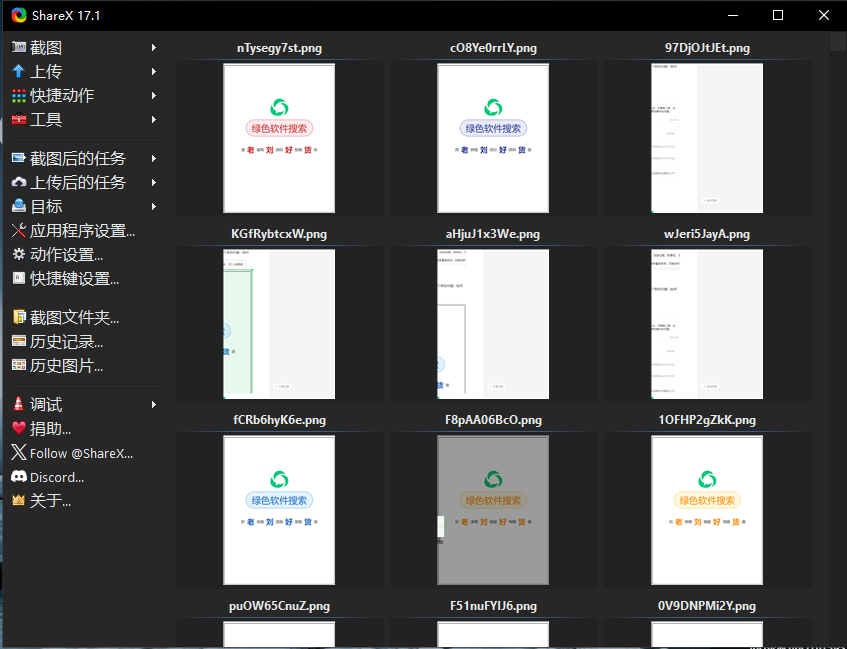
Task: Open the 上传后的任务 menu item
Action: (x=85, y=182)
